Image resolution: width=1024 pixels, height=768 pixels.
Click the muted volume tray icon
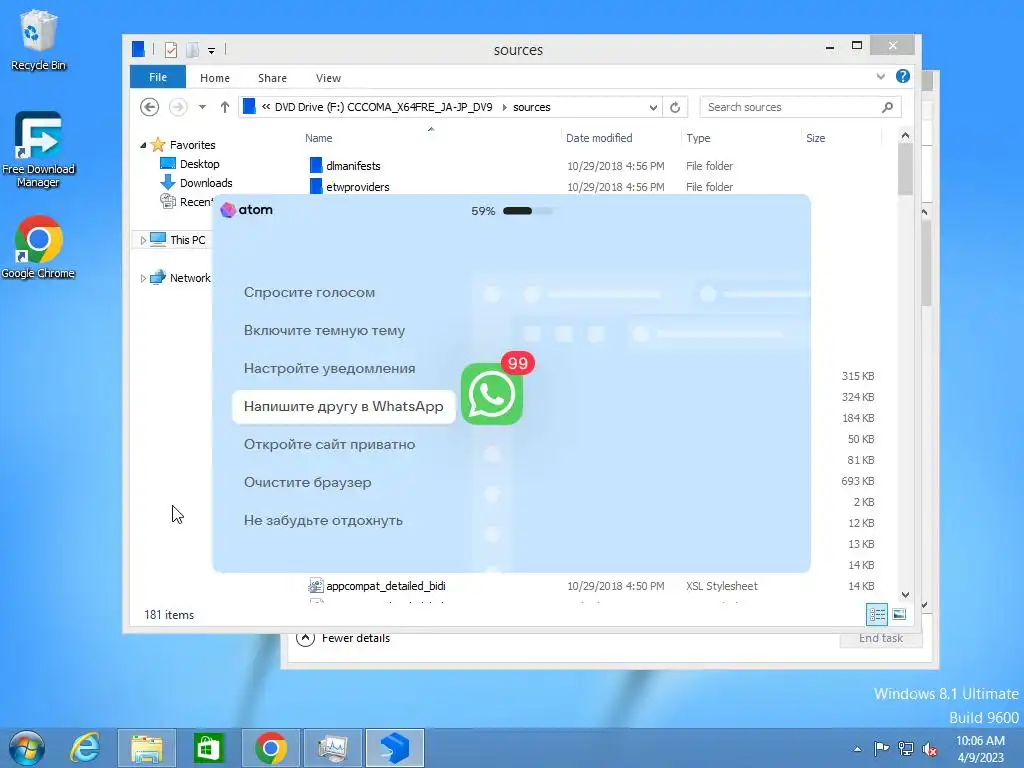pyautogui.click(x=930, y=748)
